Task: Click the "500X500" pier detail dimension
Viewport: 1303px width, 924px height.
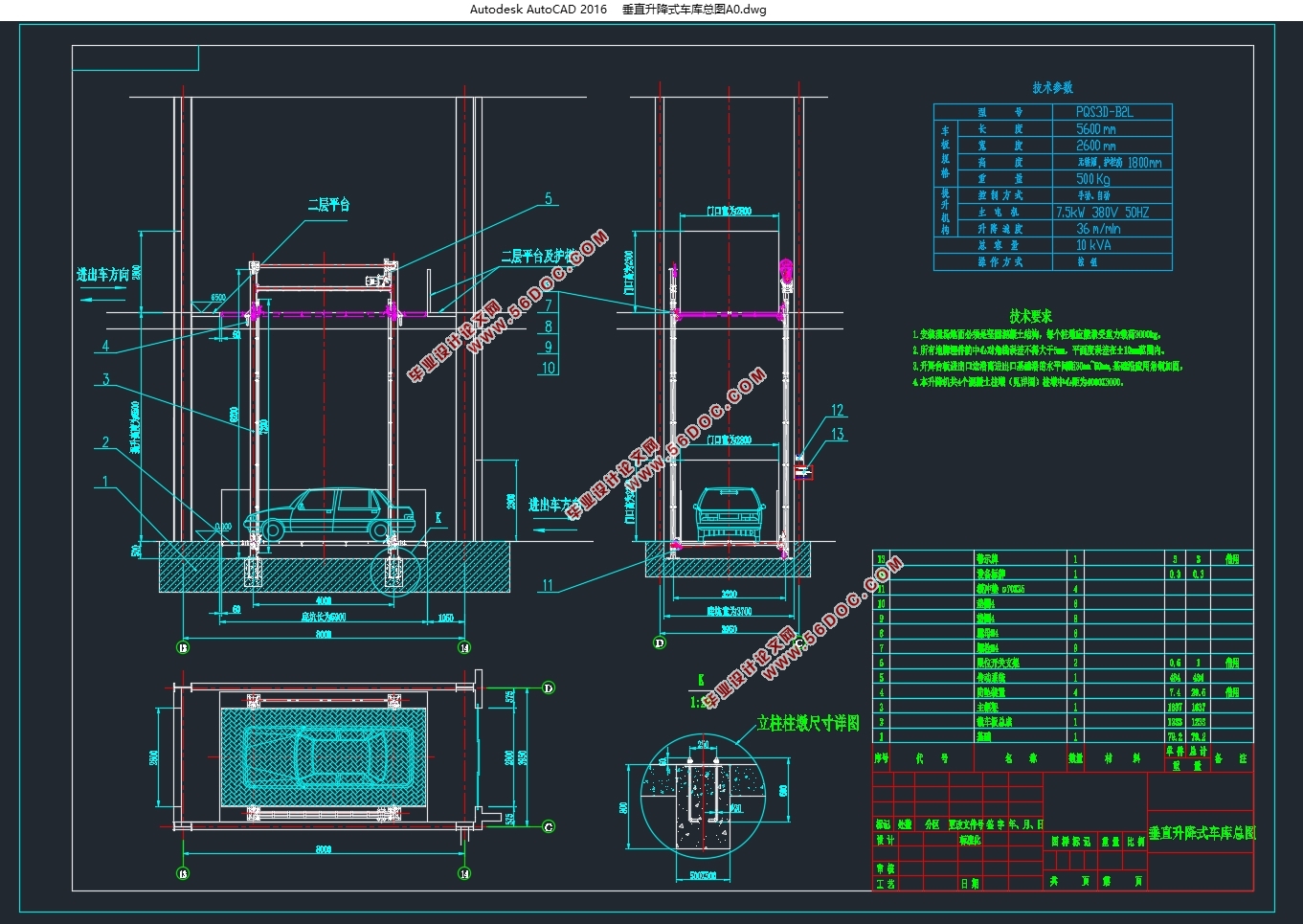Action: tap(704, 875)
